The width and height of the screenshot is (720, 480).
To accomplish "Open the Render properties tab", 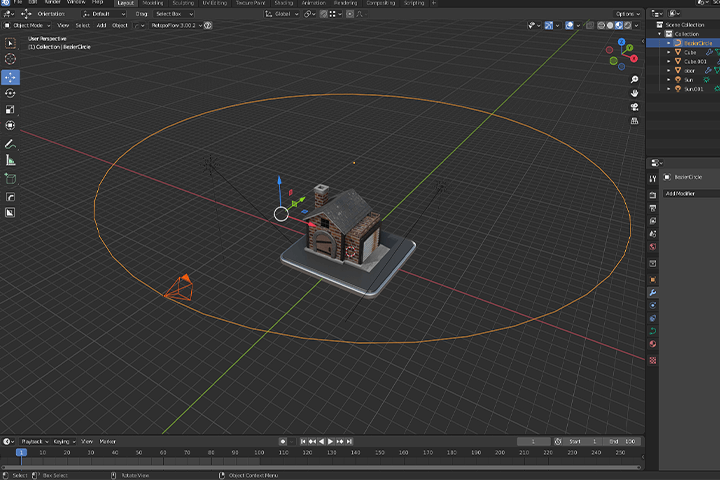I will (652, 195).
